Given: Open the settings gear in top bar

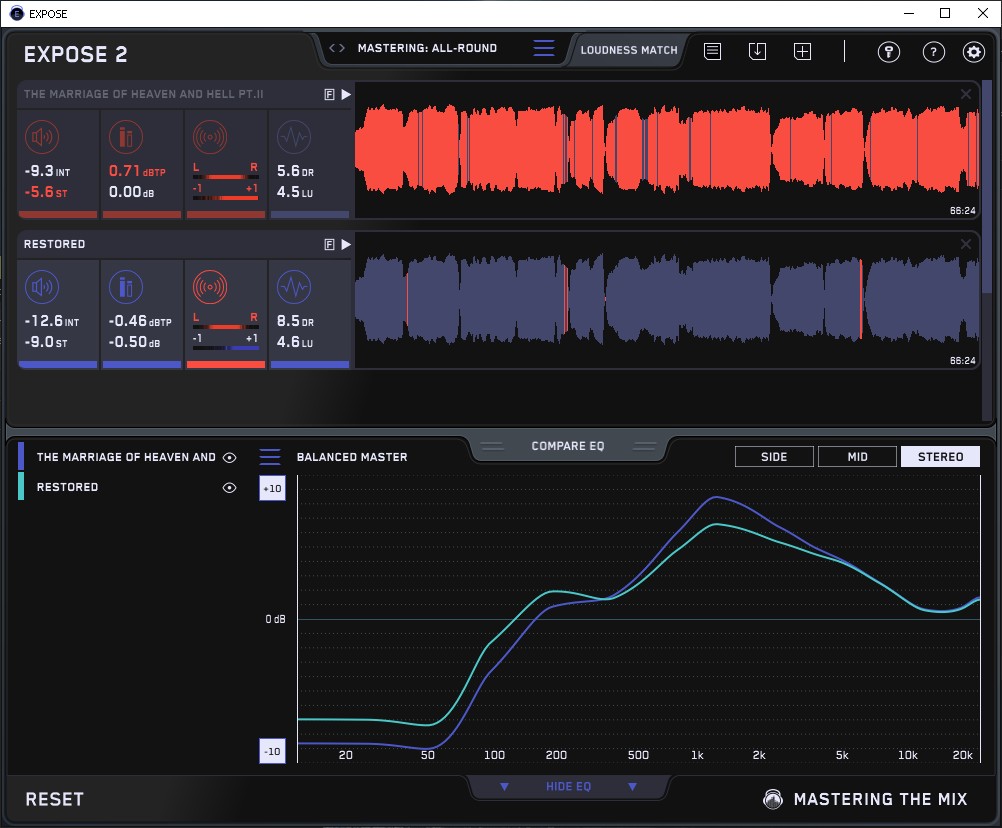Looking at the screenshot, I should pyautogui.click(x=973, y=52).
